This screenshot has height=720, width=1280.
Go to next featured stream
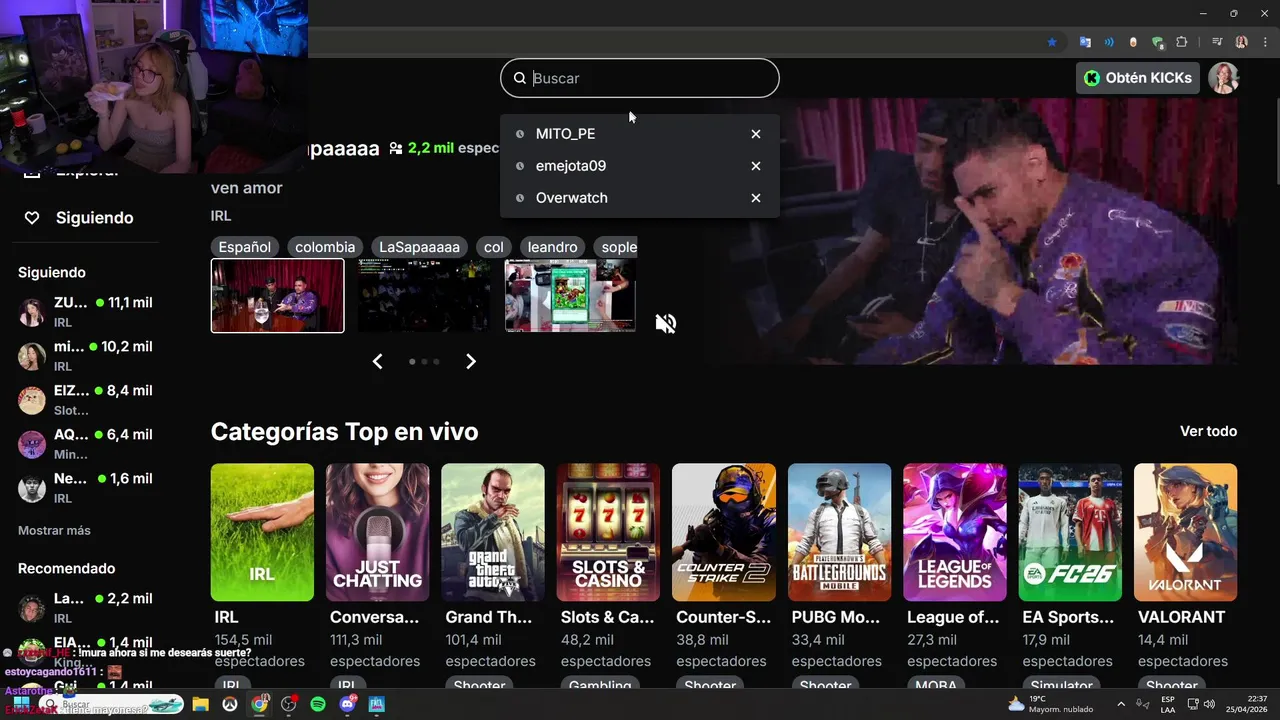471,362
